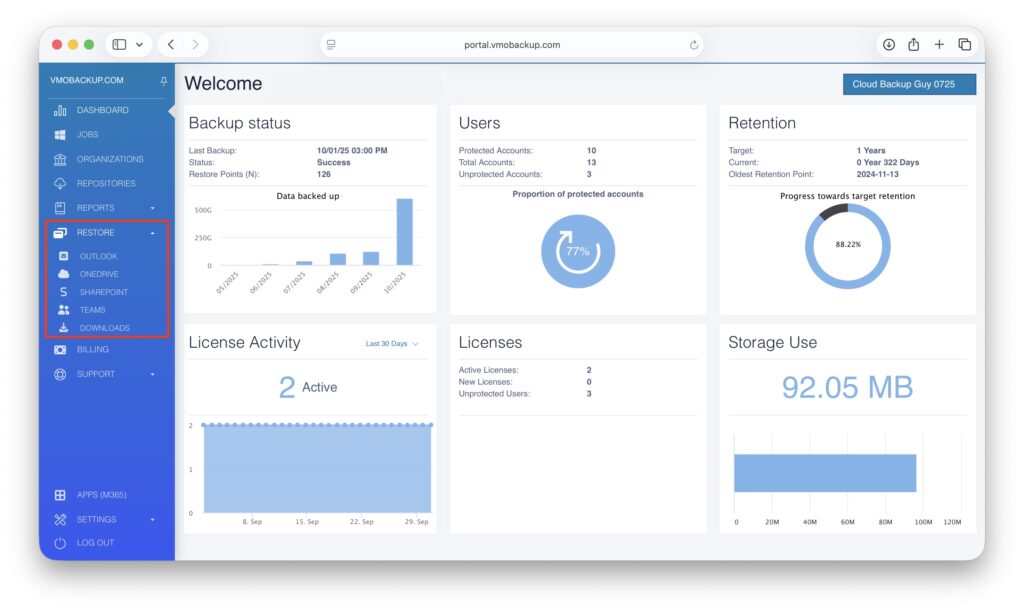Open the Billing menu item
1024x612 pixels.
92,350
